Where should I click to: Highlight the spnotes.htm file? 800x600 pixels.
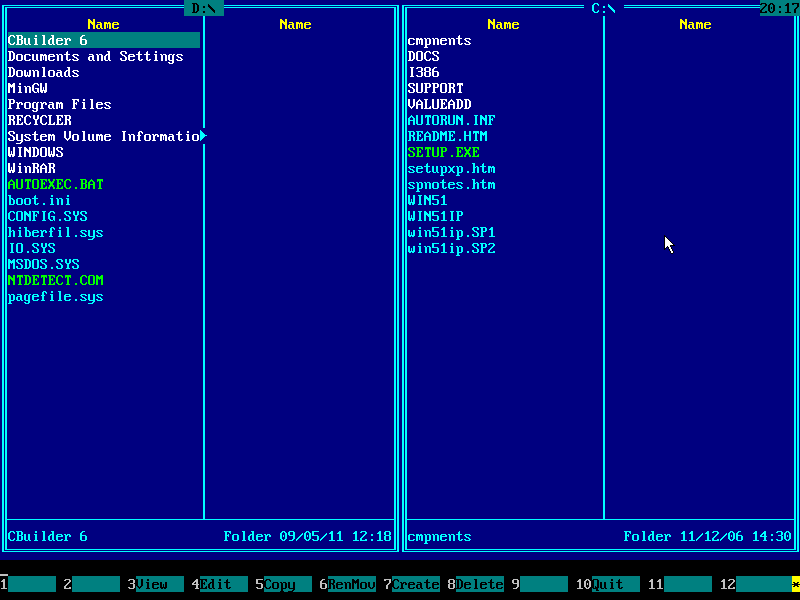point(452,184)
